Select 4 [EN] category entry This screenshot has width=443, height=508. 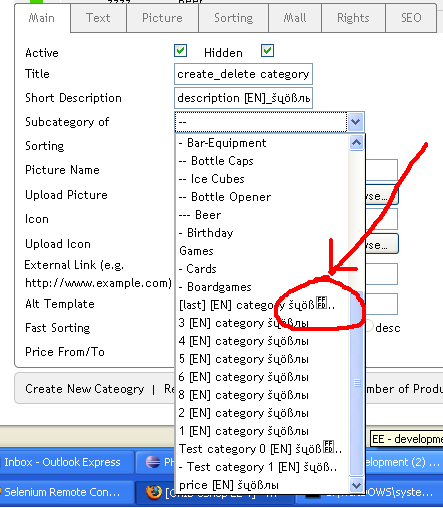tap(262, 341)
